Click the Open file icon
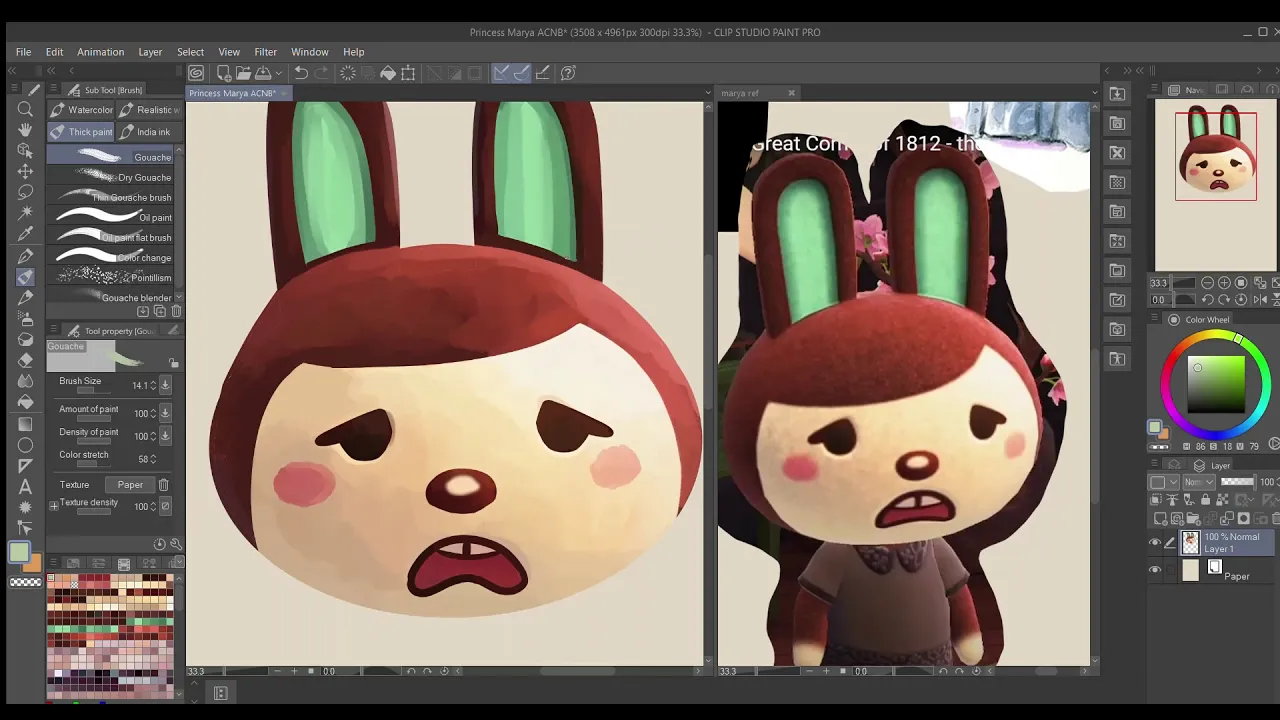The image size is (1280, 720). 243,73
